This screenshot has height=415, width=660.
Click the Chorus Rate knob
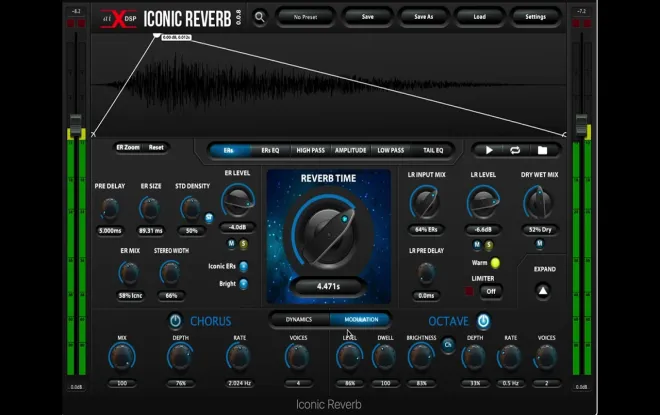pos(239,357)
